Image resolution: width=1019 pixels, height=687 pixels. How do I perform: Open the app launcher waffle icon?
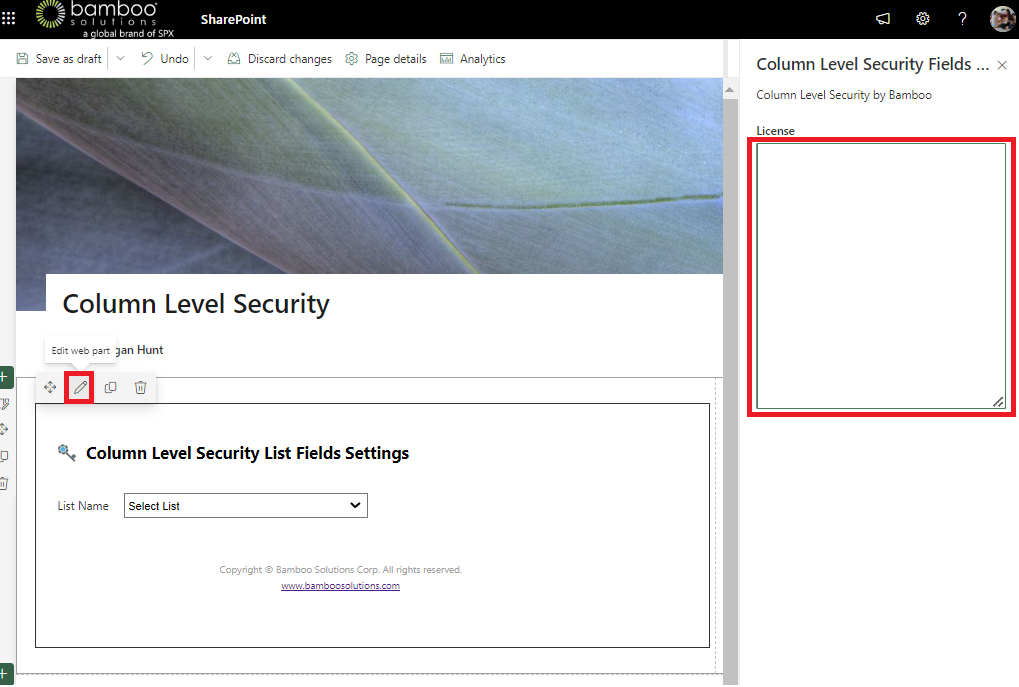click(x=8, y=19)
